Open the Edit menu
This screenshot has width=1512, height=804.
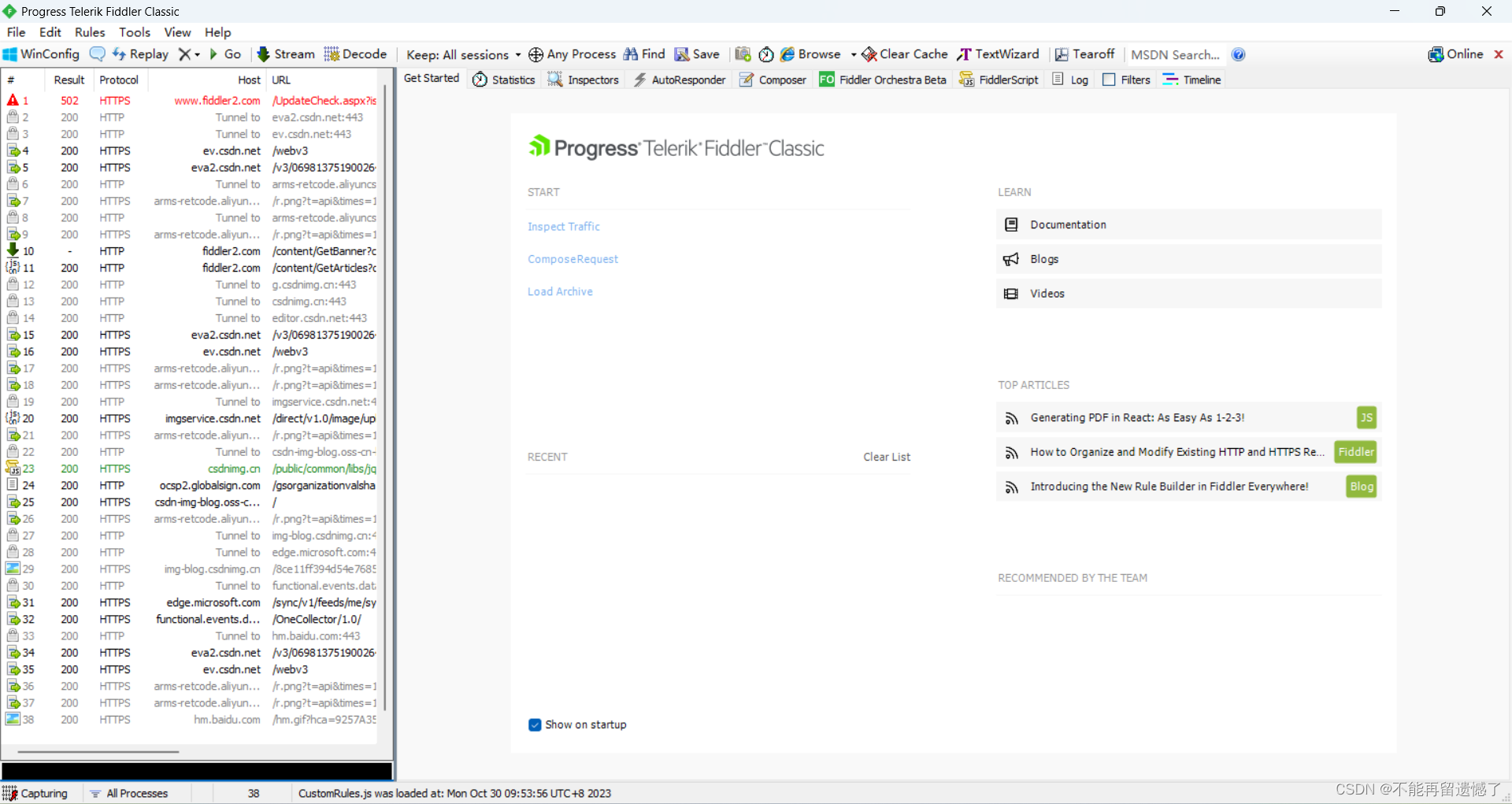coord(50,32)
